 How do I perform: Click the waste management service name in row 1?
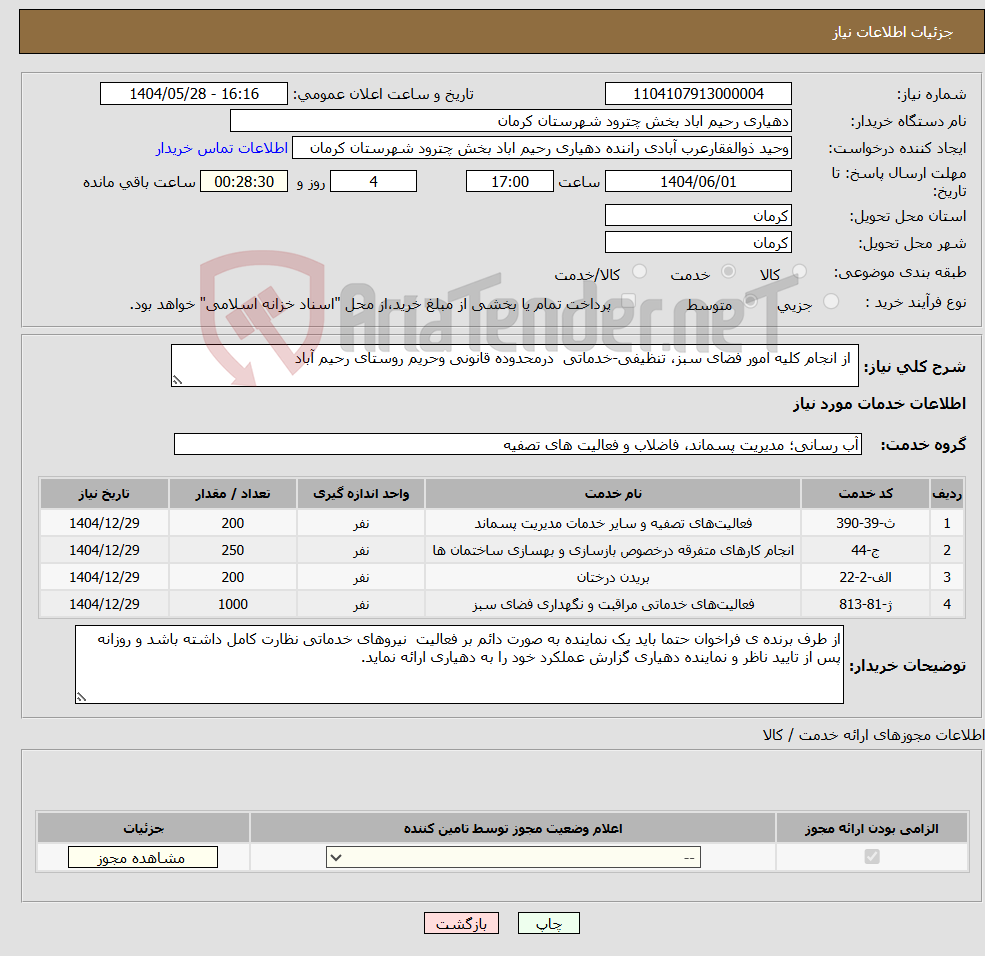click(613, 523)
